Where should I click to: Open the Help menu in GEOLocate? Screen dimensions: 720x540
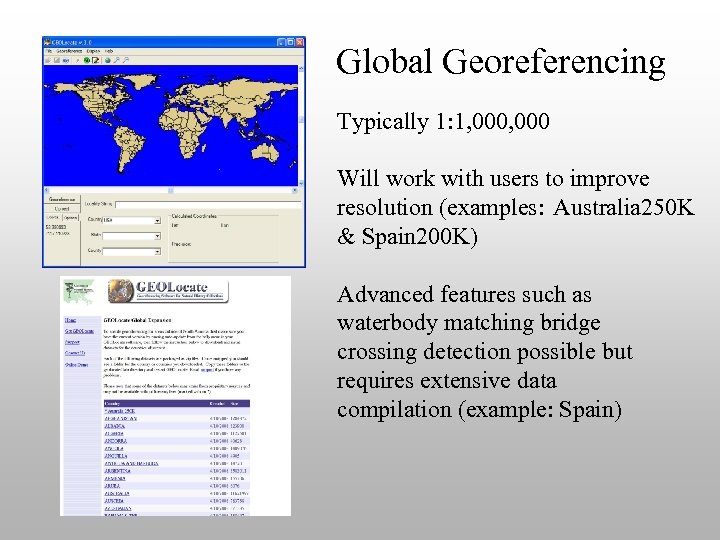coord(109,51)
